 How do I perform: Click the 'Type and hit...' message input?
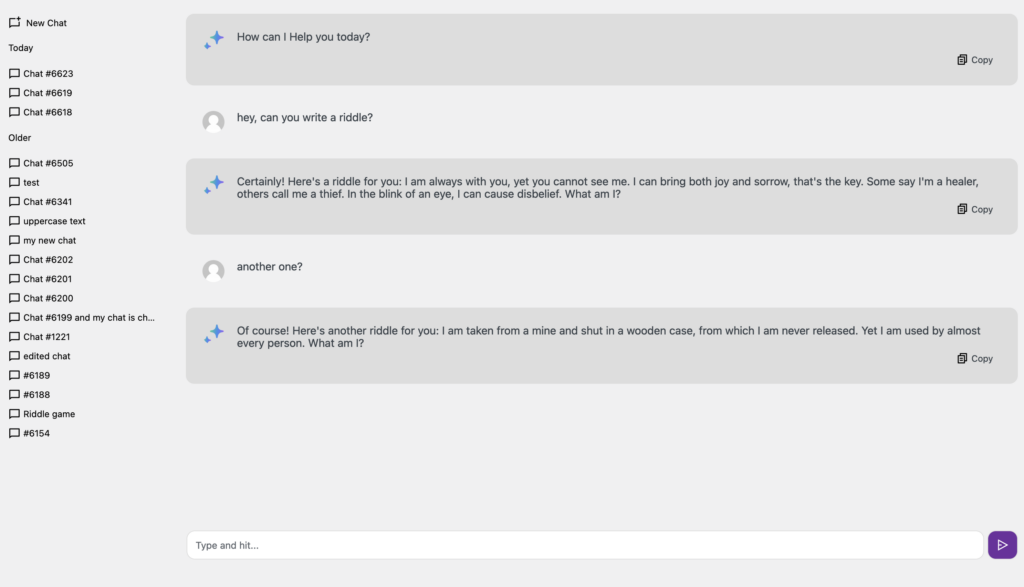pos(584,545)
